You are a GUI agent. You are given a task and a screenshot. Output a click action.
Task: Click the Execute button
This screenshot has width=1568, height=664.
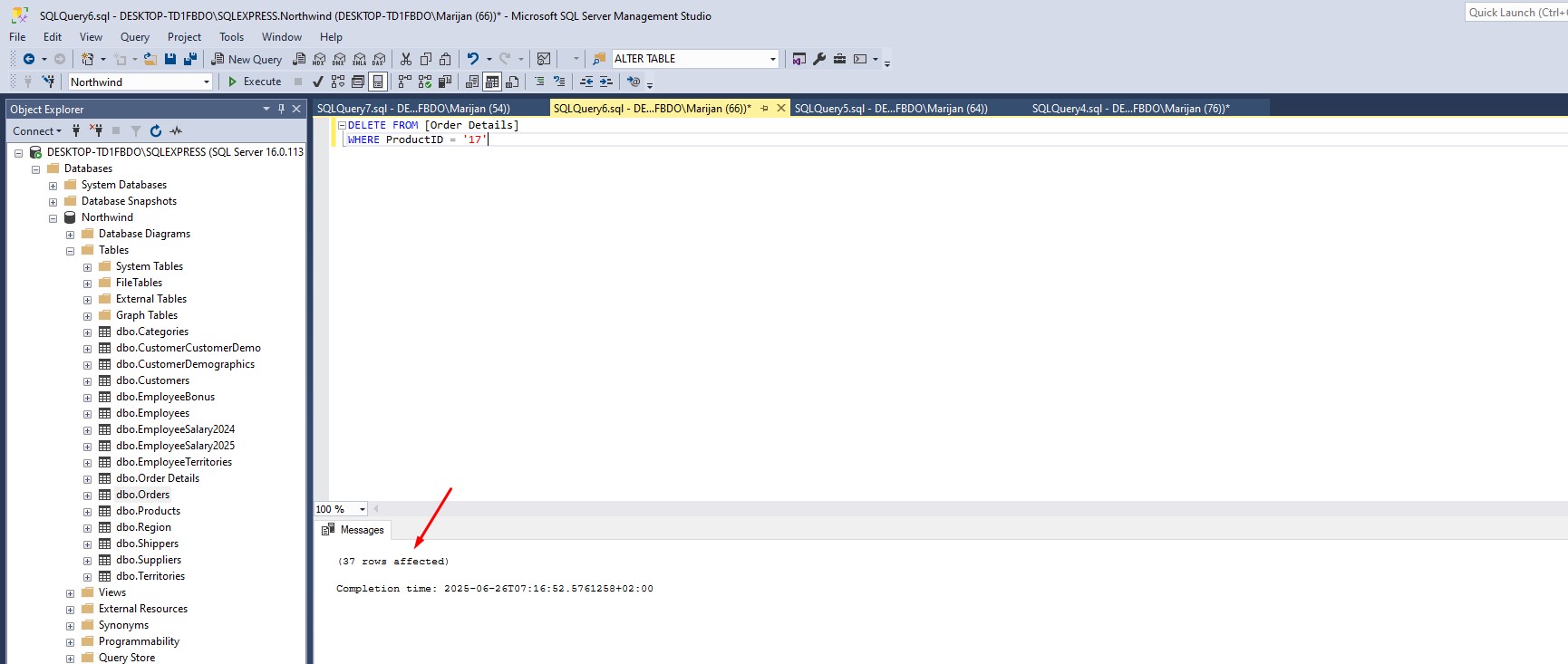(254, 82)
